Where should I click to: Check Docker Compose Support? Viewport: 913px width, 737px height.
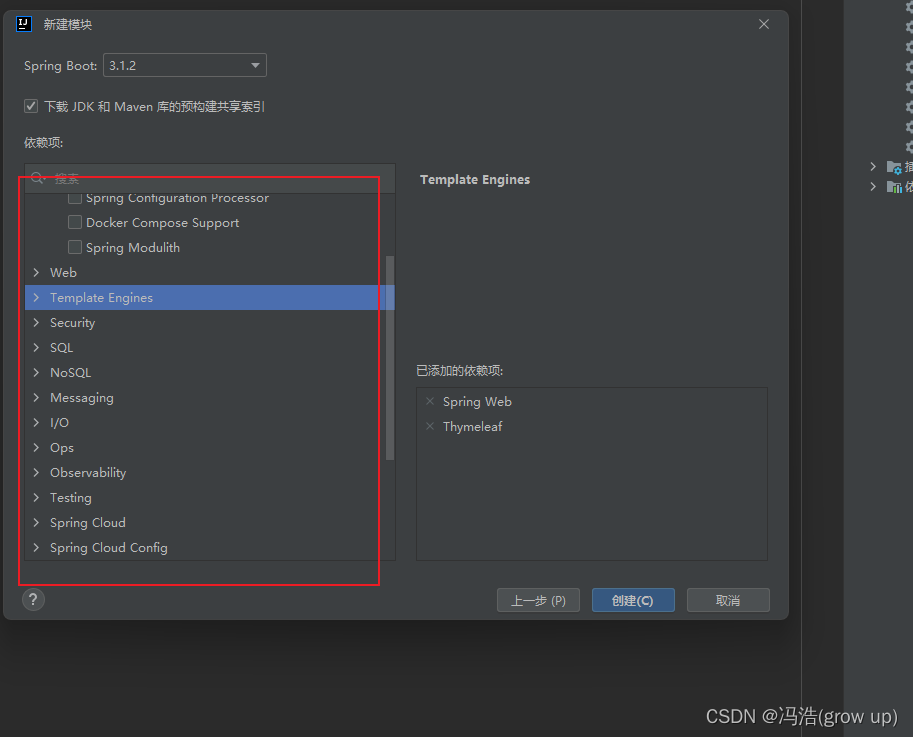click(x=75, y=222)
